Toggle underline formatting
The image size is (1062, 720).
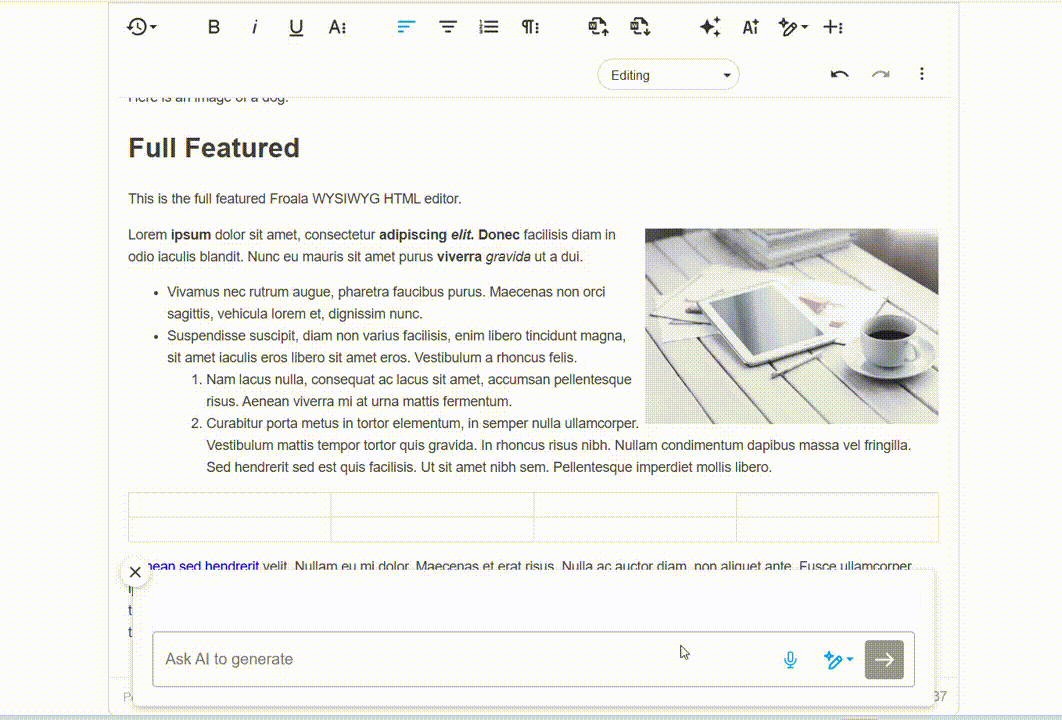296,27
